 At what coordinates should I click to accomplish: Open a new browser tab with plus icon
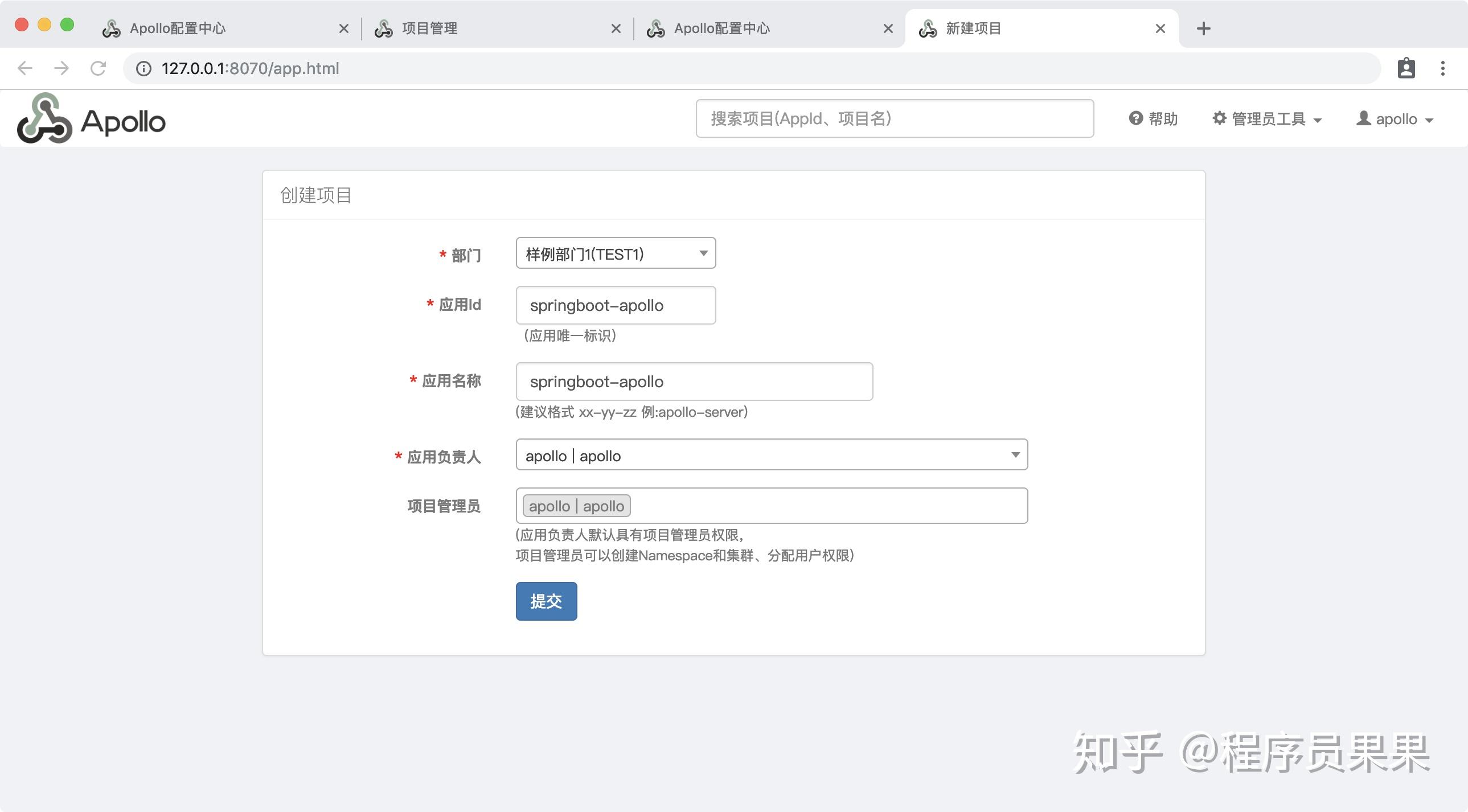pyautogui.click(x=1203, y=28)
